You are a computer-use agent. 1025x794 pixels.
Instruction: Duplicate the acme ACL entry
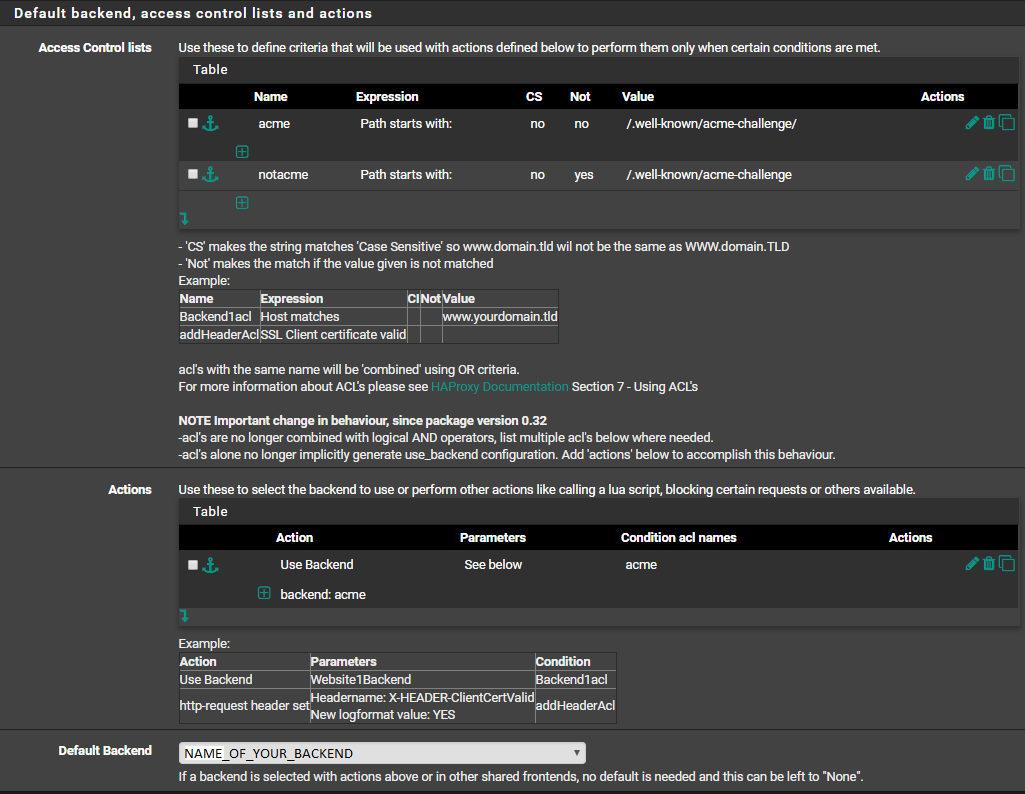[1006, 123]
